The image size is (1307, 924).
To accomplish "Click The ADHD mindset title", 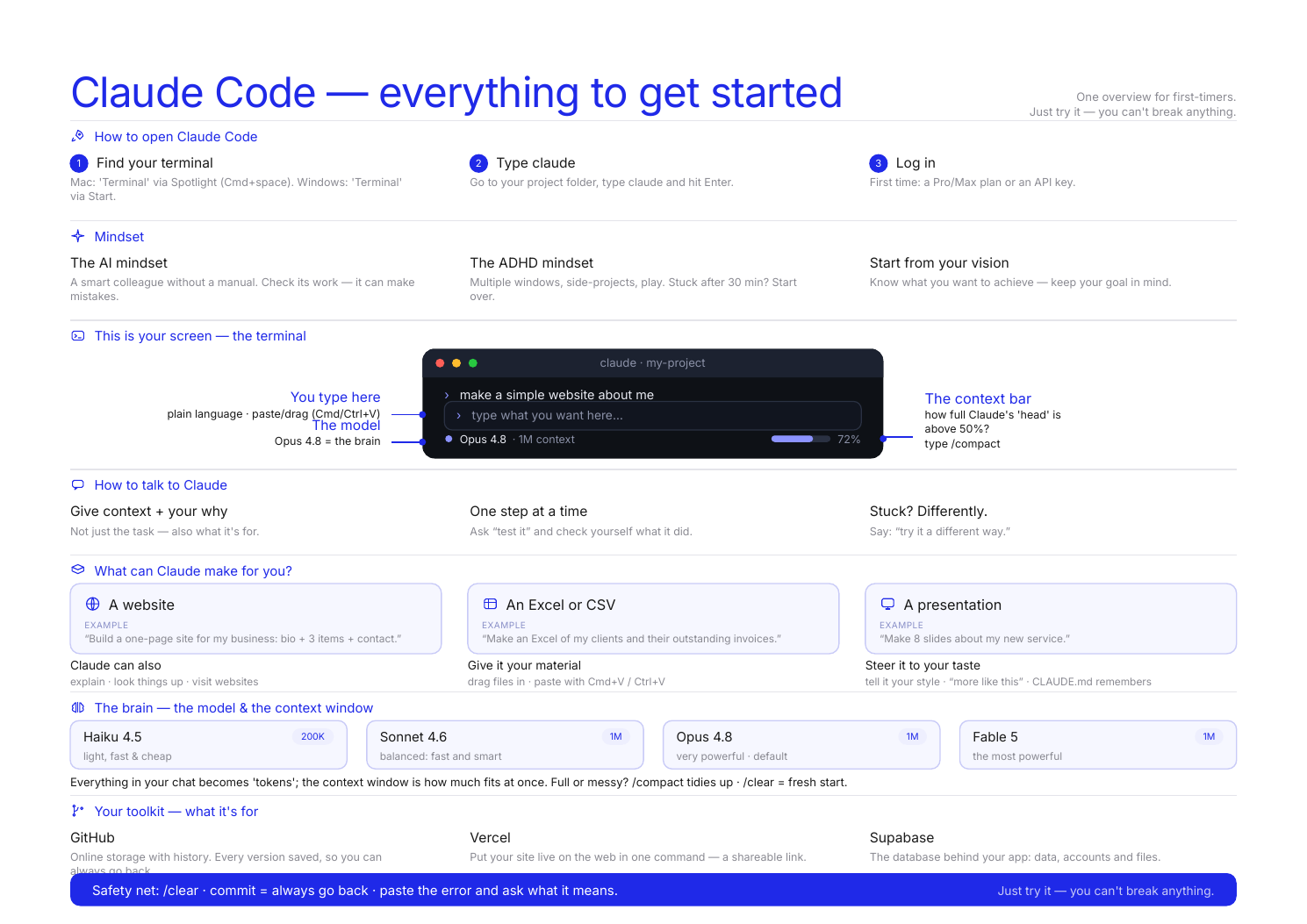I will (531, 263).
